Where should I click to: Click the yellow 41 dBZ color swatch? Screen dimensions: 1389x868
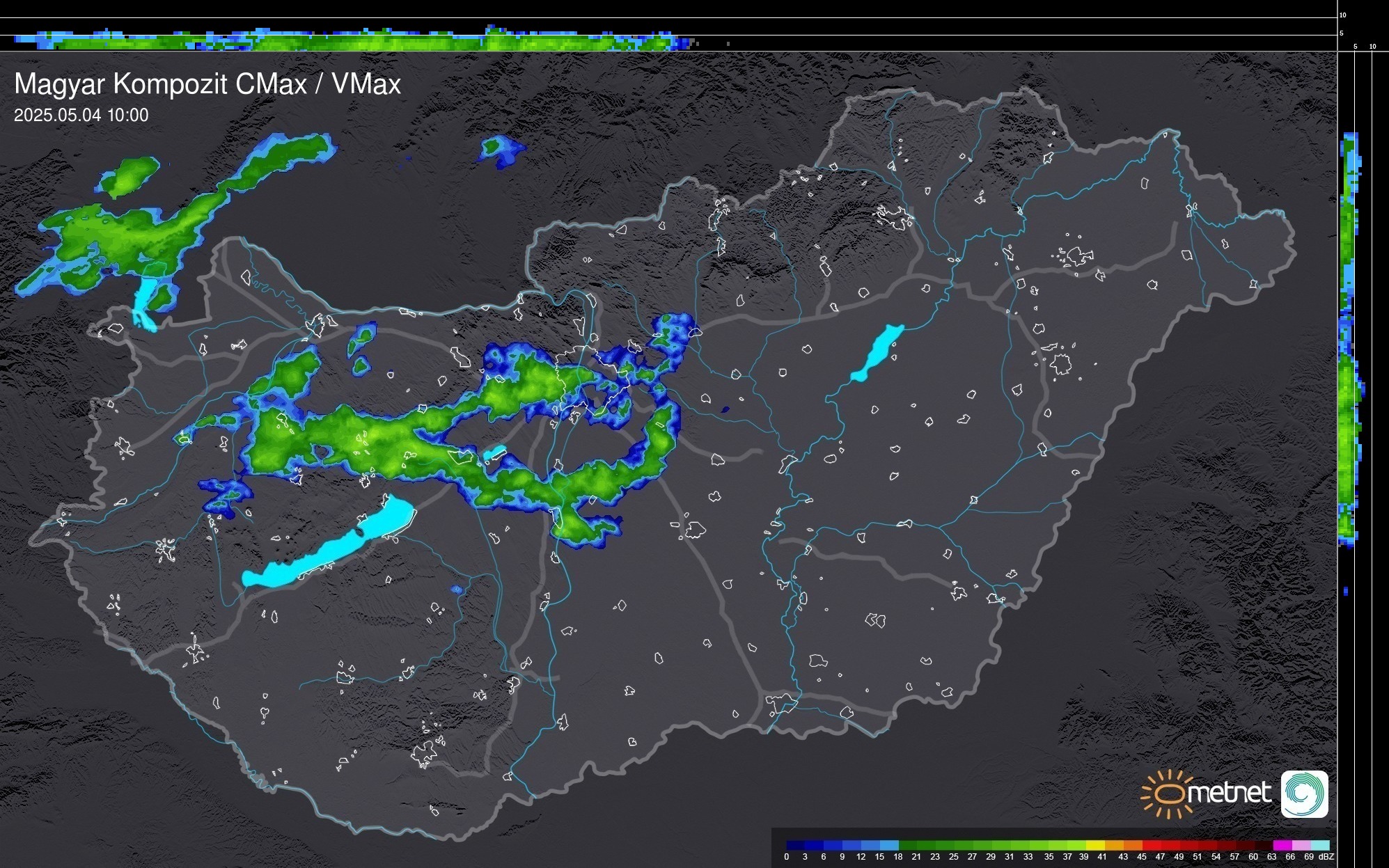click(1096, 845)
